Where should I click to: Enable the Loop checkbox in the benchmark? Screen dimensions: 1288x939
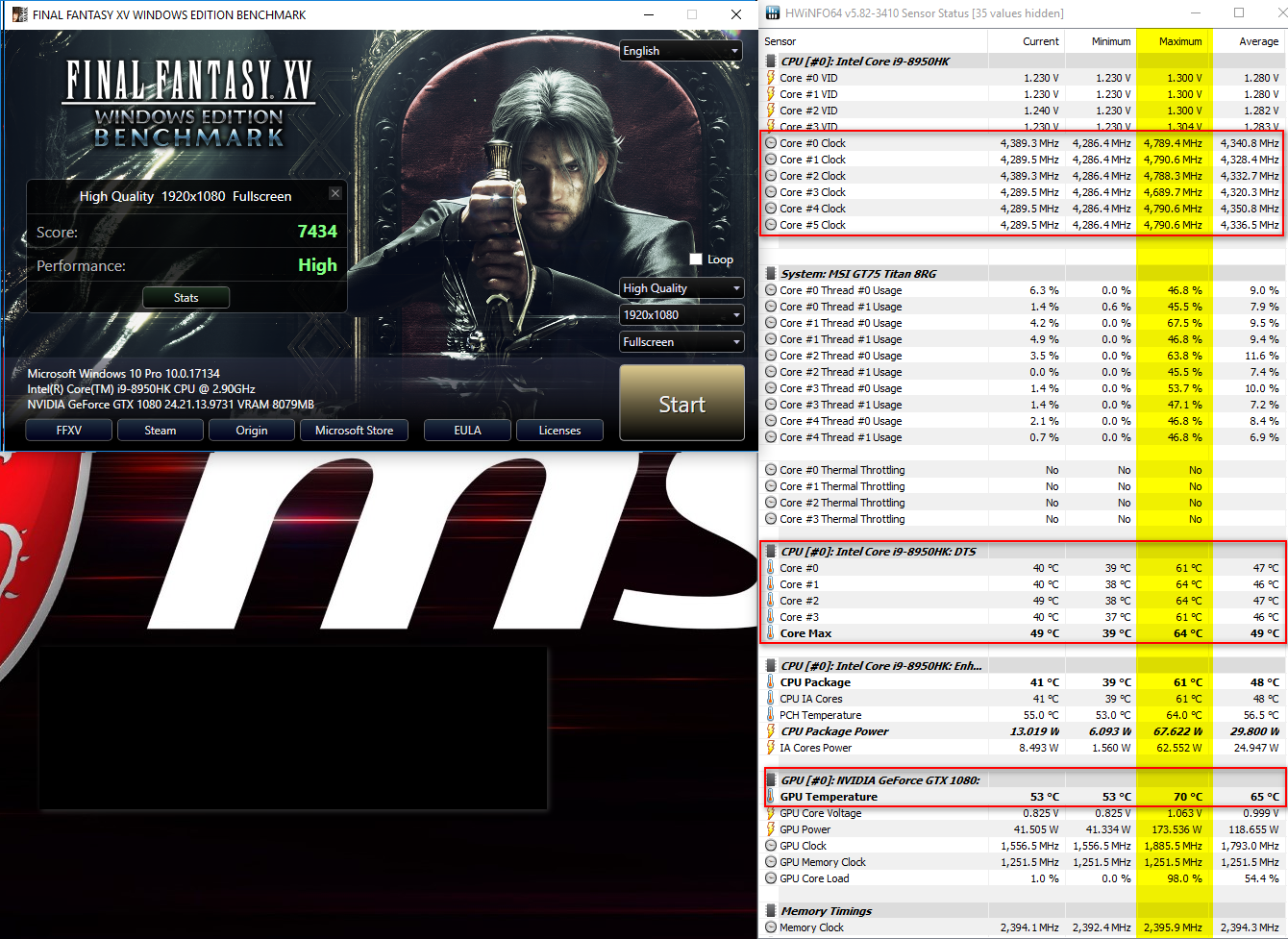(x=696, y=259)
